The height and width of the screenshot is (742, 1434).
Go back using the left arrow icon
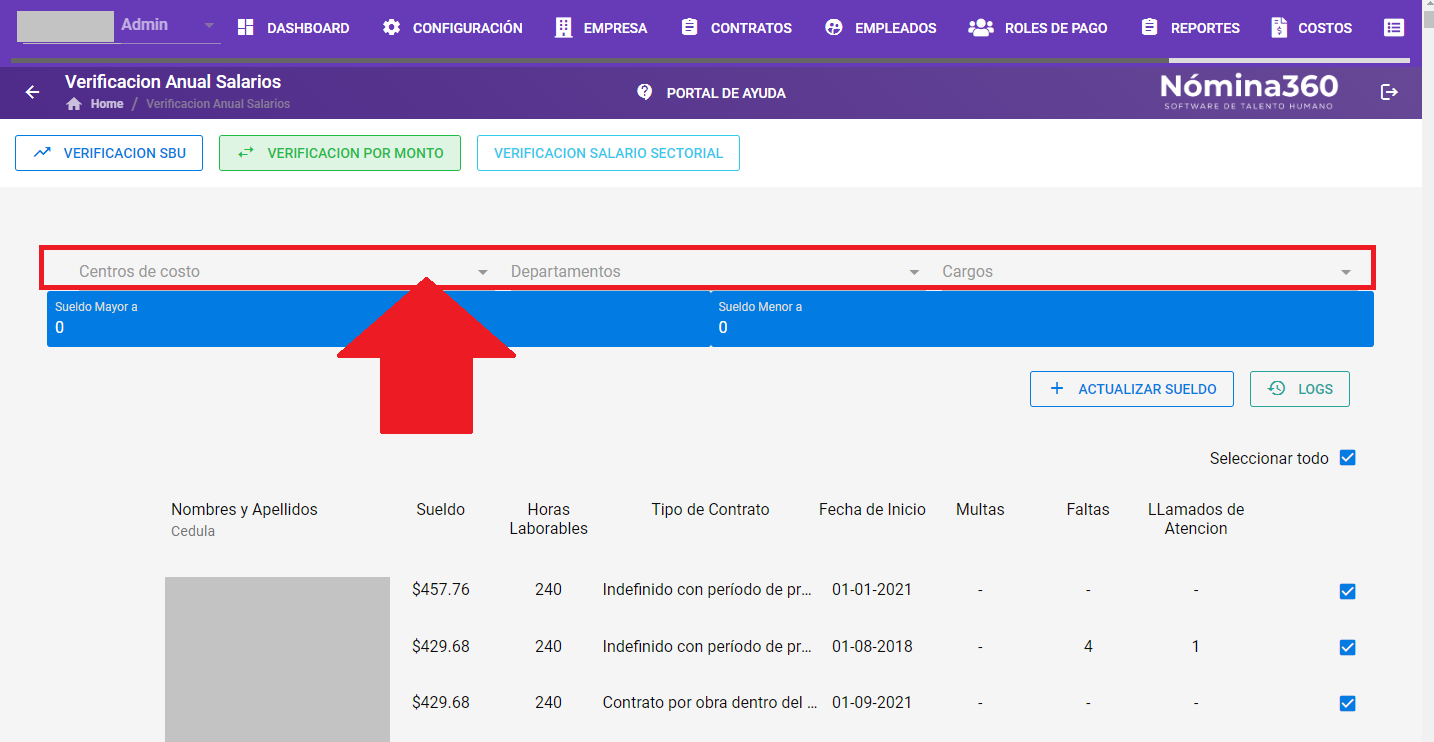[33, 92]
